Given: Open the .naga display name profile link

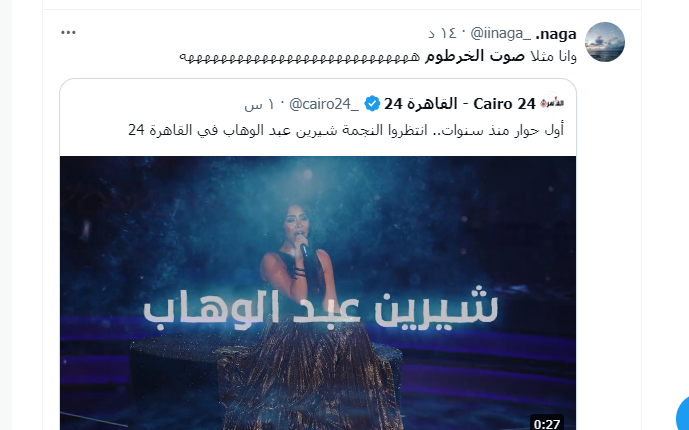Looking at the screenshot, I should (x=556, y=34).
